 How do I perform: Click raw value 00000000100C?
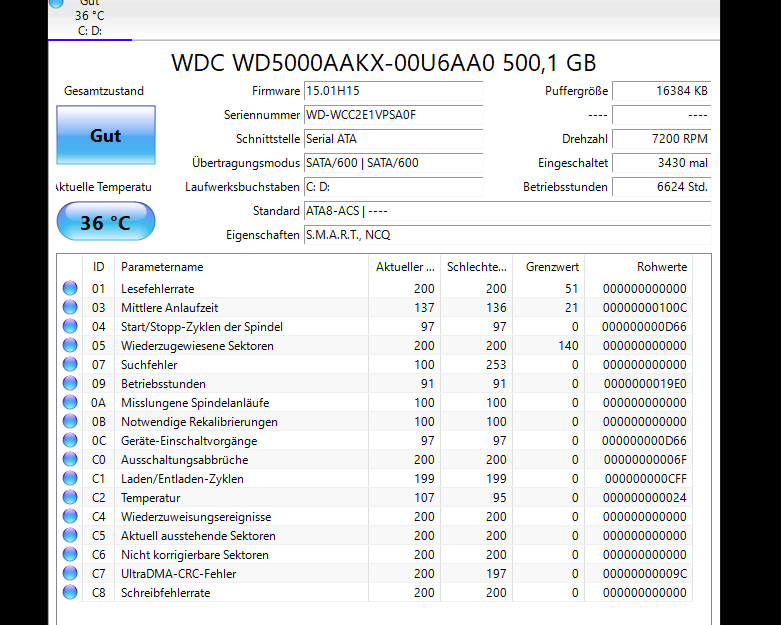(x=645, y=308)
